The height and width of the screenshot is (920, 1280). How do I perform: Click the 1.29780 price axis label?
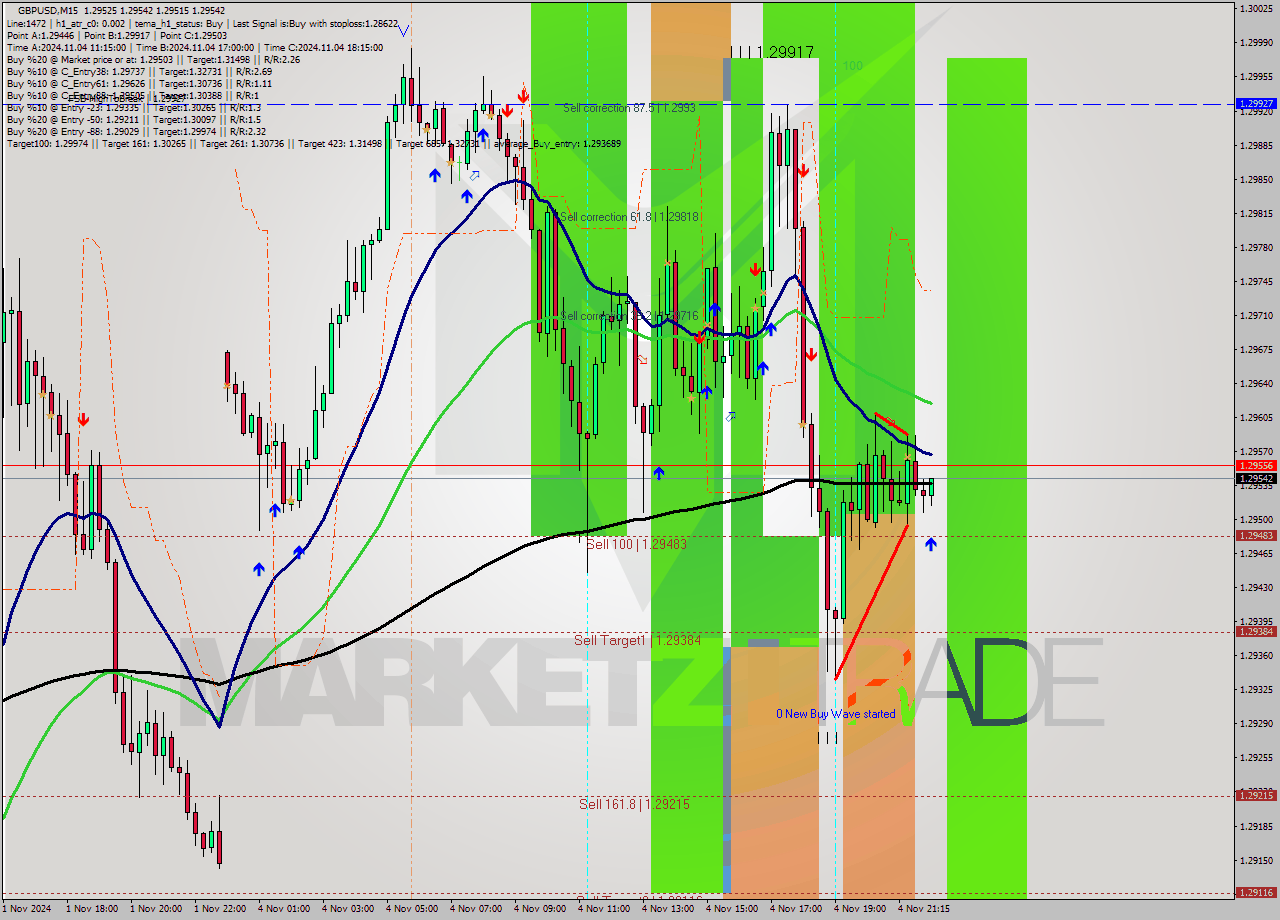point(1256,247)
